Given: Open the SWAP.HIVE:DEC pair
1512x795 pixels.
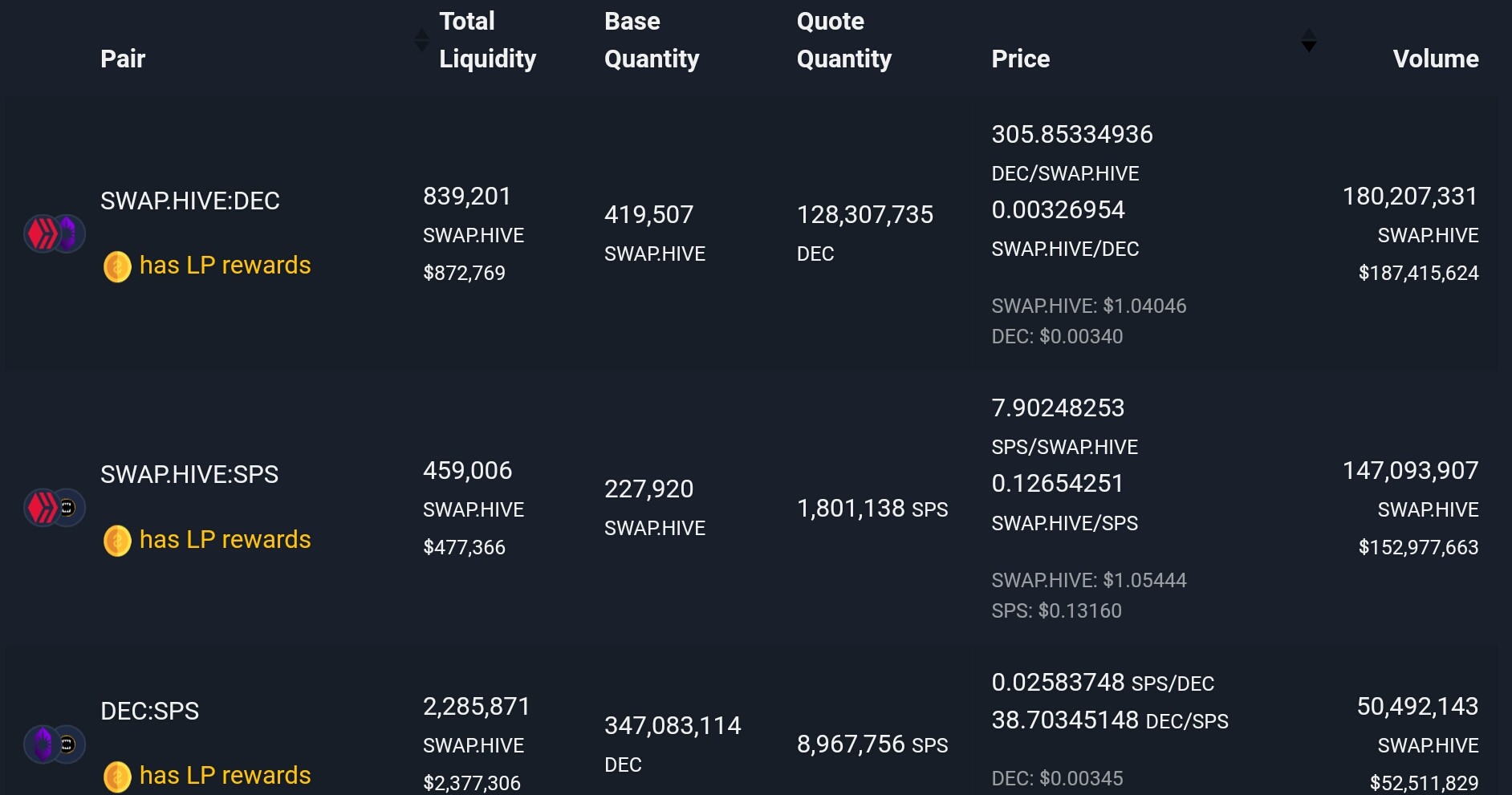Looking at the screenshot, I should pos(190,201).
